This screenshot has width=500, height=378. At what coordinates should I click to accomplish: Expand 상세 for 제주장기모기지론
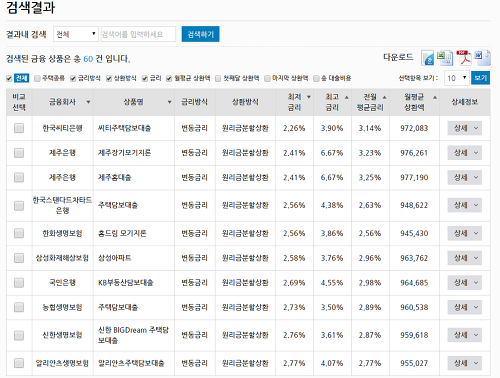click(x=465, y=153)
